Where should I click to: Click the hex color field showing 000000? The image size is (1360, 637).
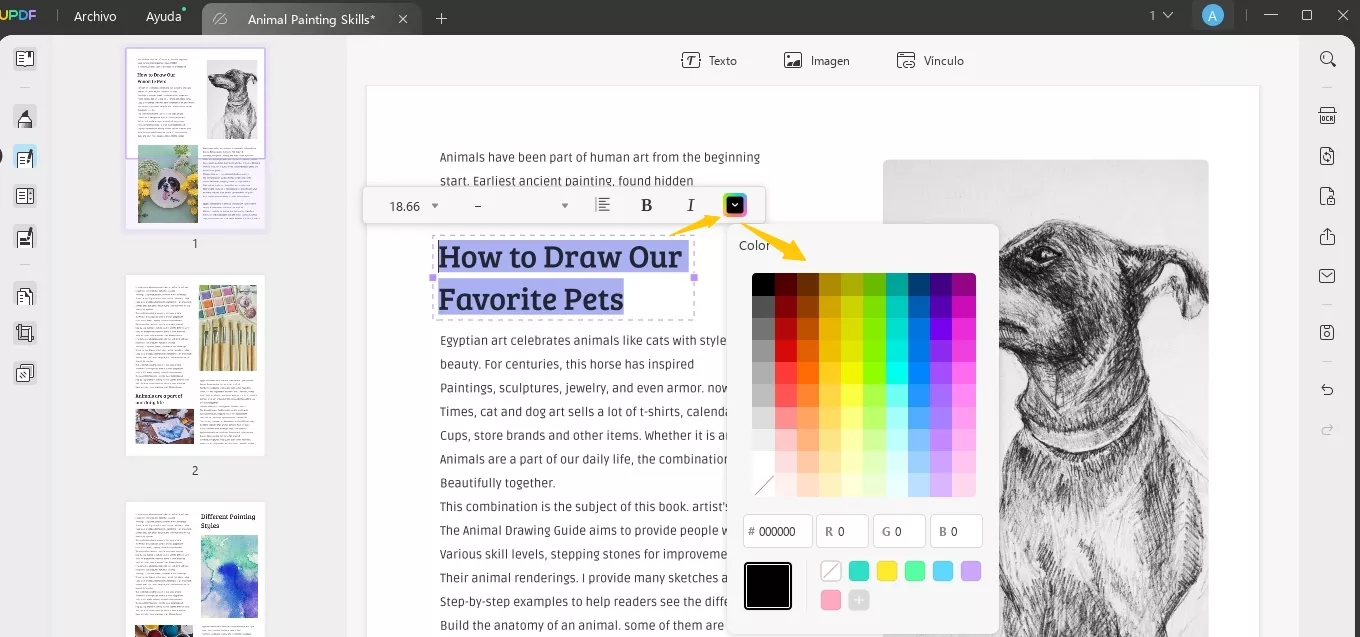pos(778,532)
